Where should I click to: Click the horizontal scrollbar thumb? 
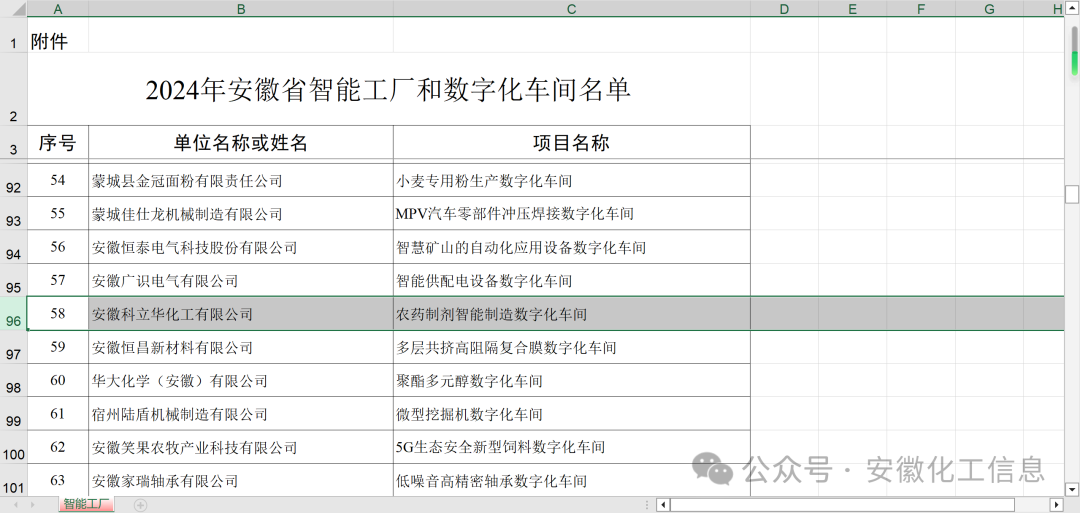(x=843, y=505)
